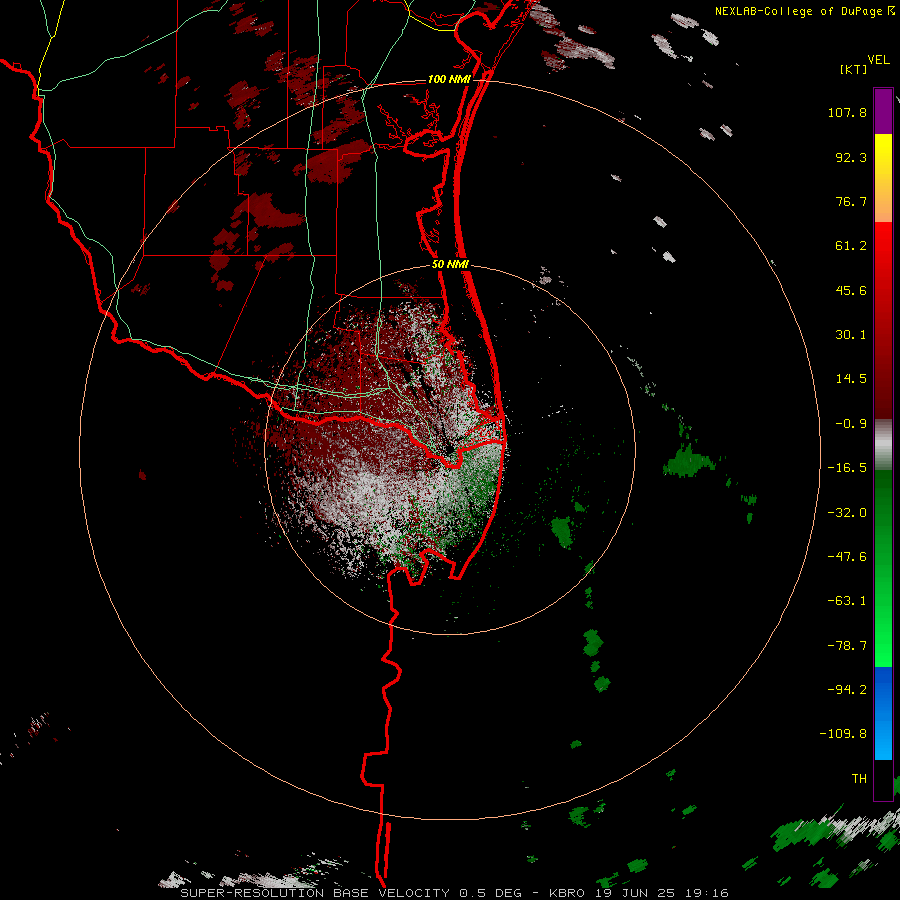Select the 61.2 legend value
Image resolution: width=900 pixels, height=900 pixels.
point(851,246)
